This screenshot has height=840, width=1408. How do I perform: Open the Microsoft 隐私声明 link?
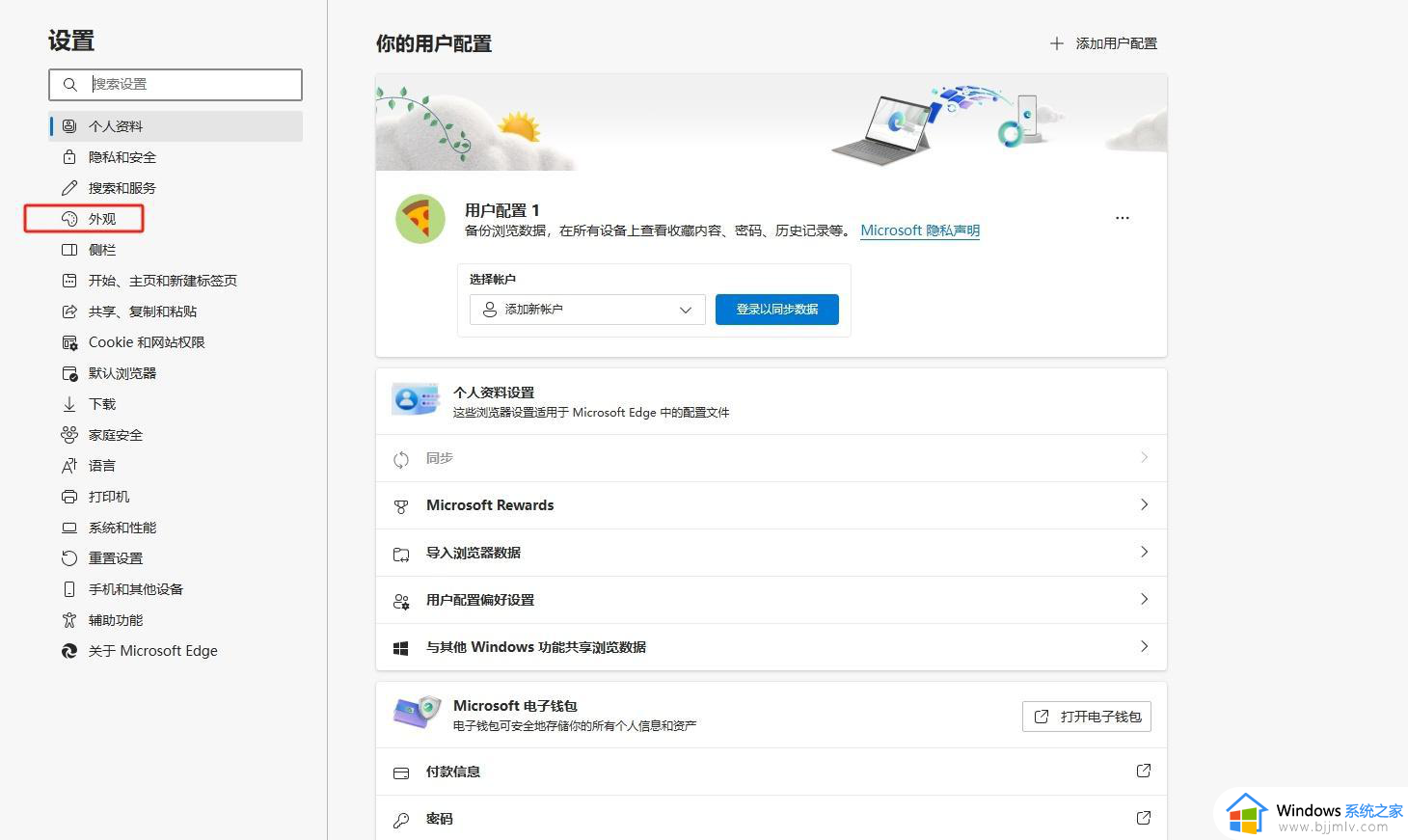click(920, 230)
